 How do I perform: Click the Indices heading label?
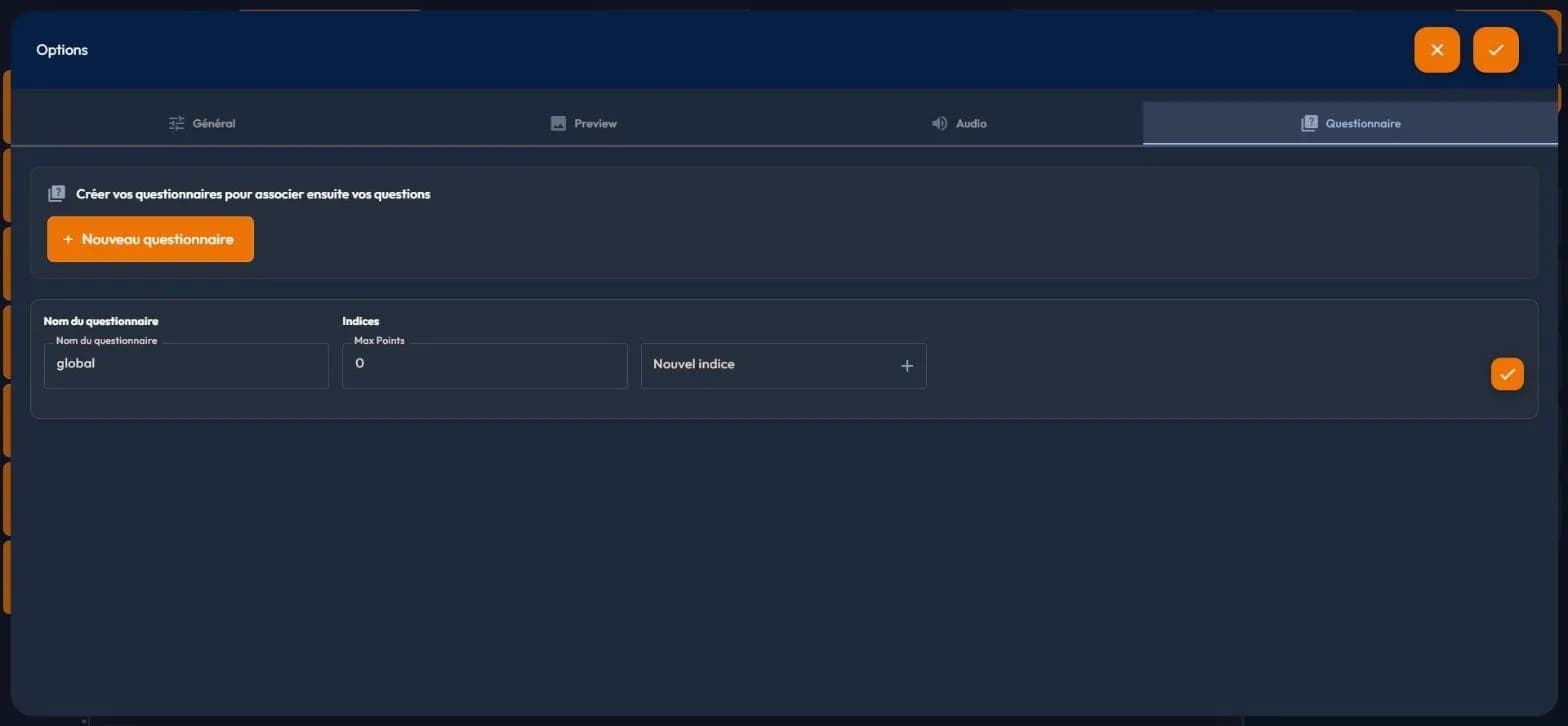pos(361,321)
